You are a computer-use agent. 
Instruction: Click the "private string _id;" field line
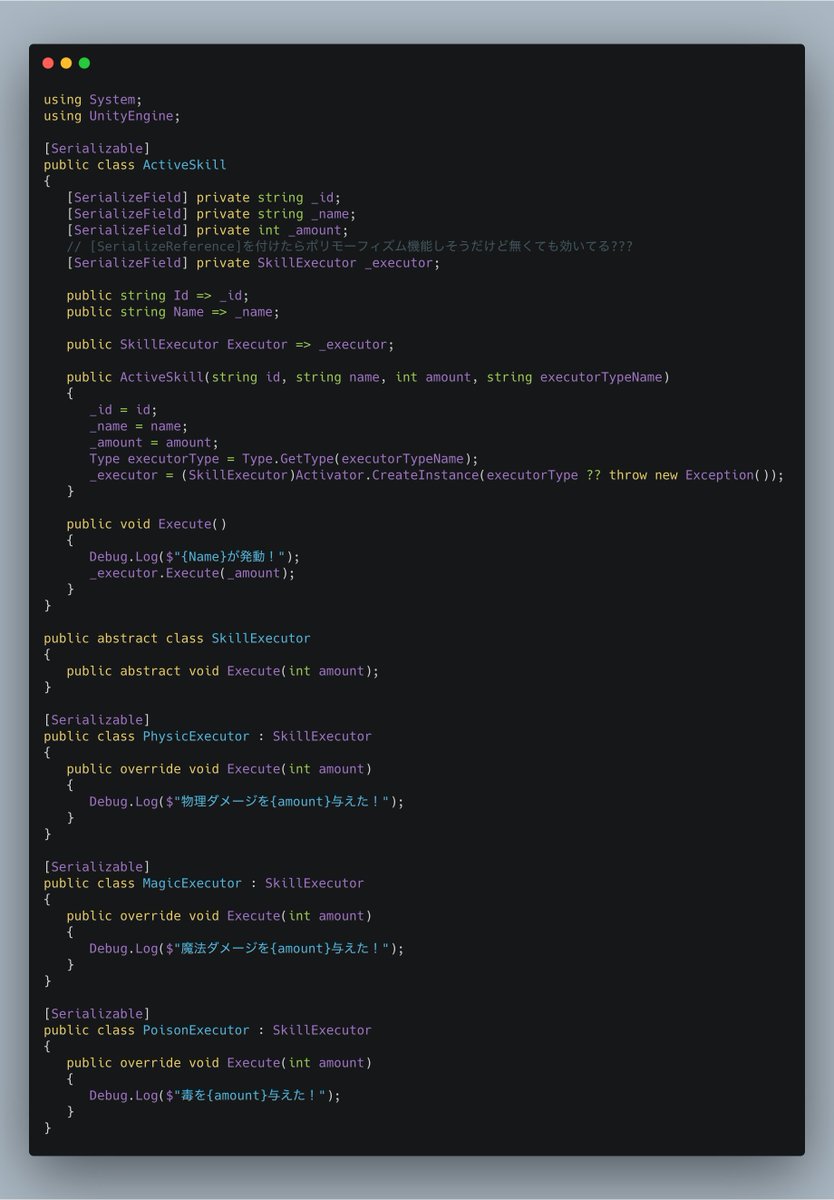204,198
